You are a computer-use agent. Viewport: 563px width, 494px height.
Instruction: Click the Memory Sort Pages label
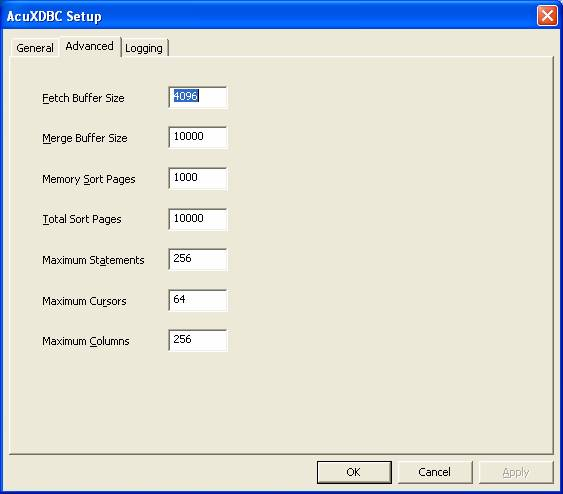tap(89, 179)
